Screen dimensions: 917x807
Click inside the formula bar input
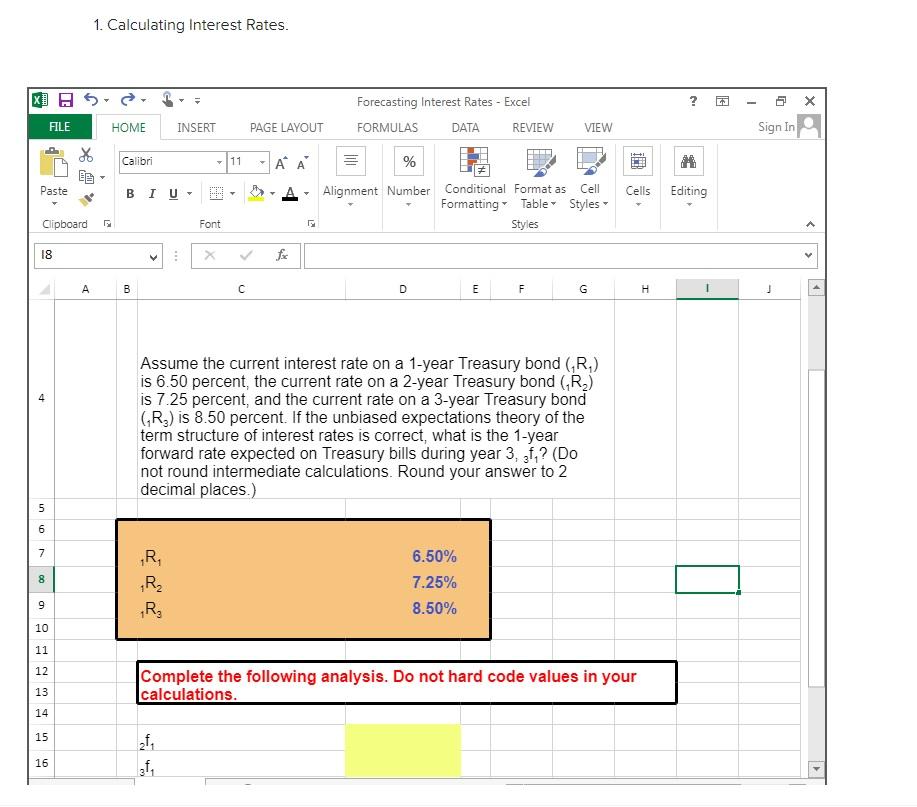click(553, 256)
